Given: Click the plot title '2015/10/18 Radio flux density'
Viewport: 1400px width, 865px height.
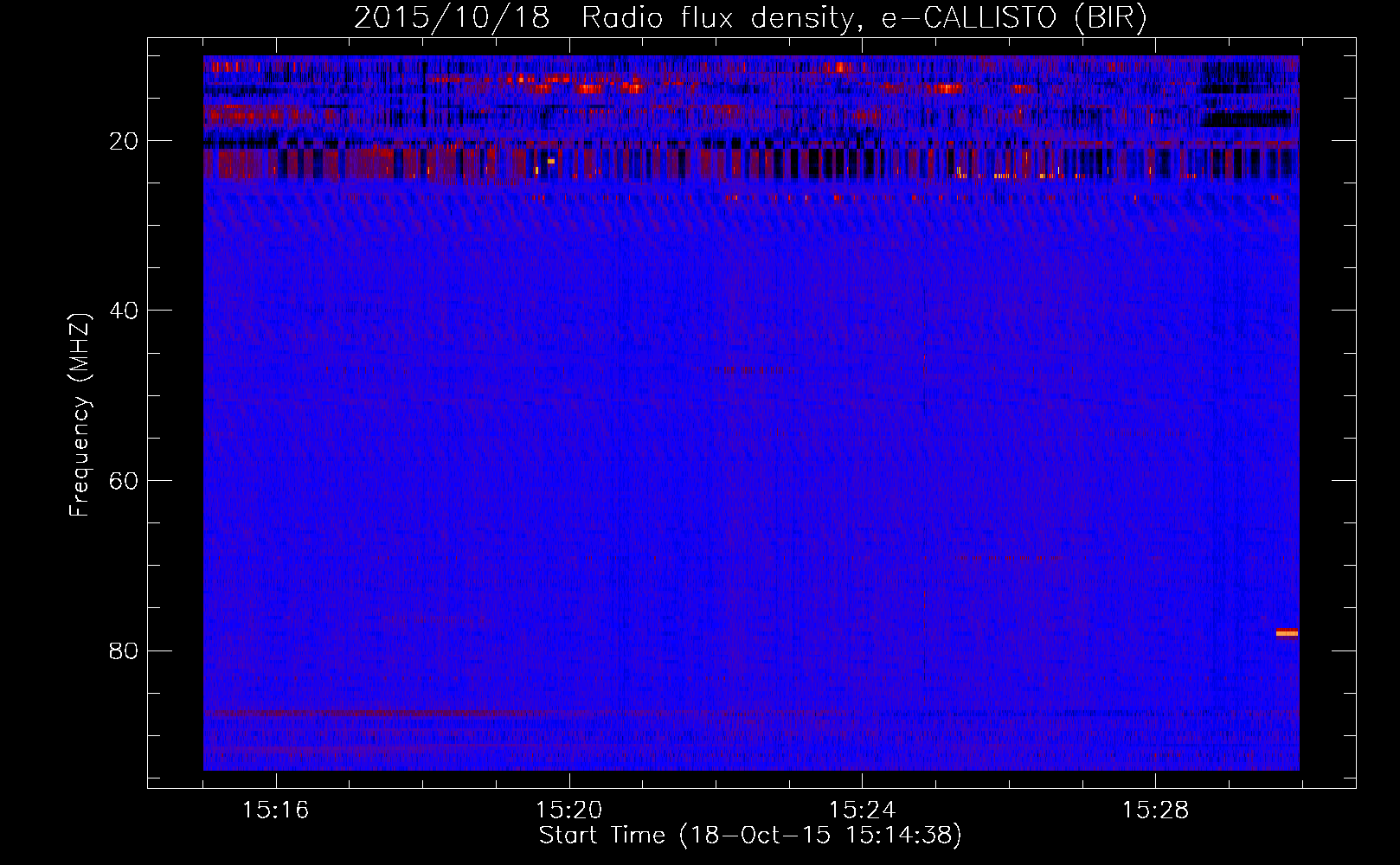Looking at the screenshot, I should click(x=603, y=17).
